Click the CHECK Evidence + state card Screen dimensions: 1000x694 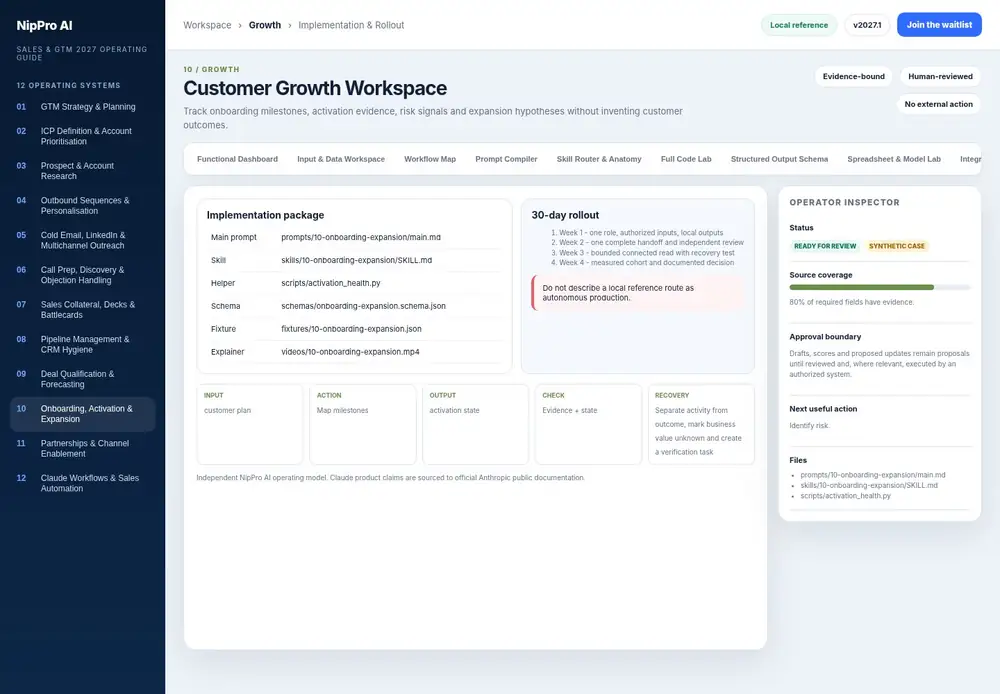[588, 424]
